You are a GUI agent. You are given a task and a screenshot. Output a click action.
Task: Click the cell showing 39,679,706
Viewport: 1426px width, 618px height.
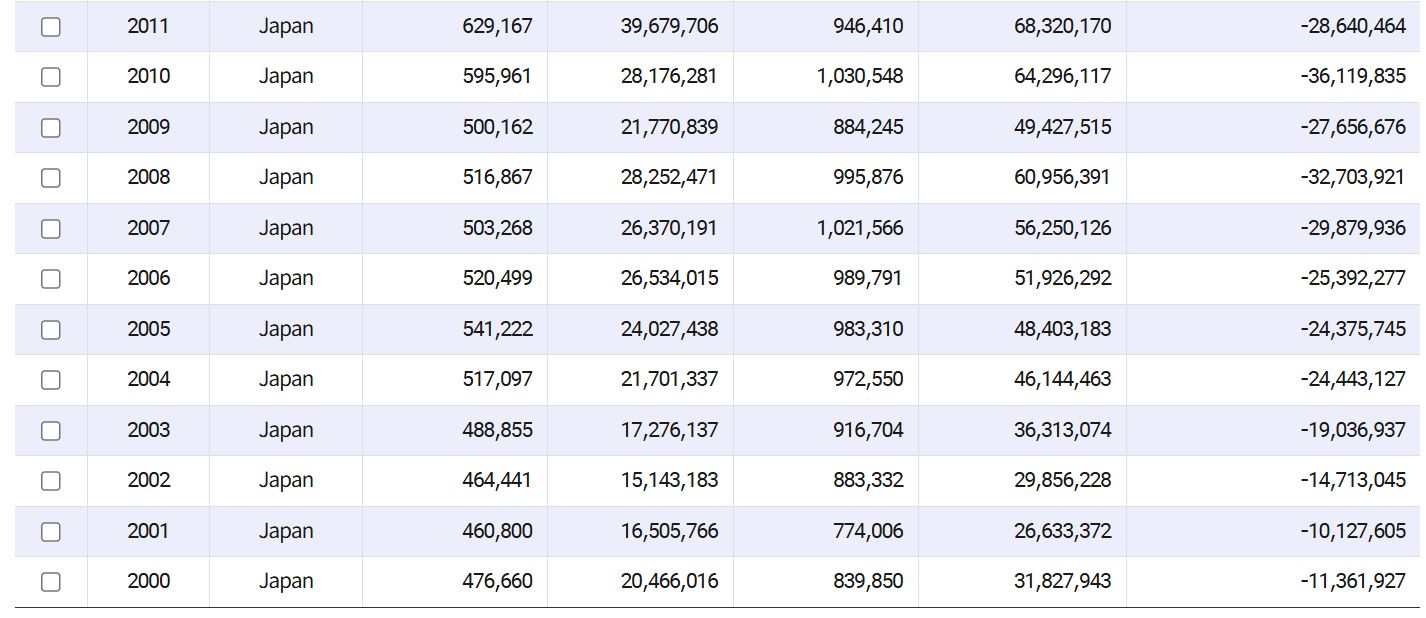pos(669,26)
